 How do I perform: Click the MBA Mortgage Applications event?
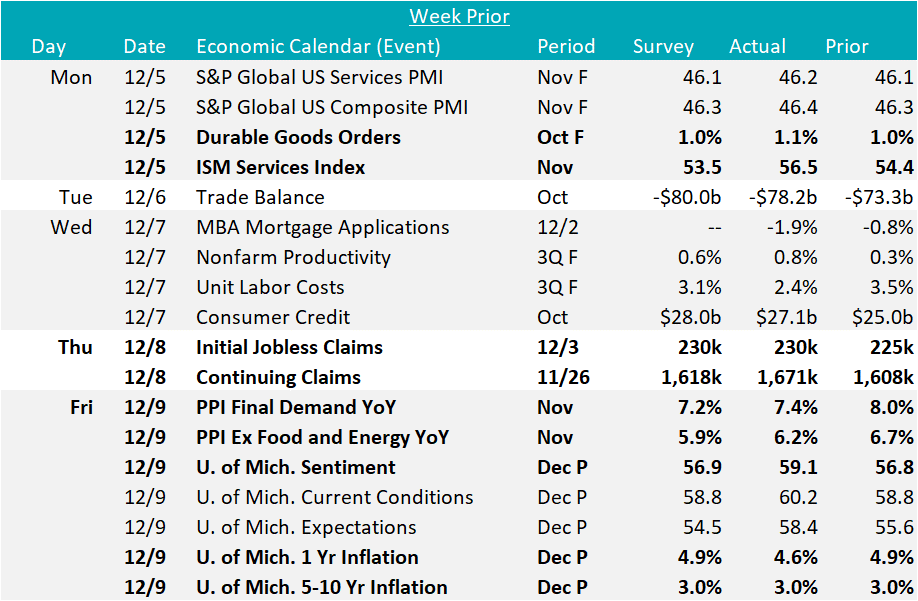(322, 227)
